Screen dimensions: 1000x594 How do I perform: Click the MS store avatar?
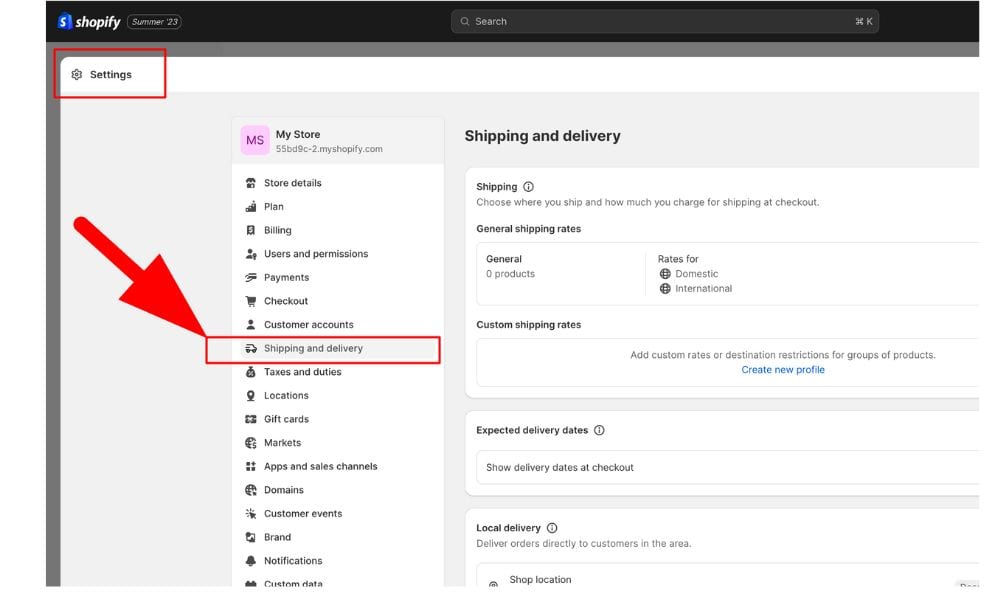click(255, 141)
